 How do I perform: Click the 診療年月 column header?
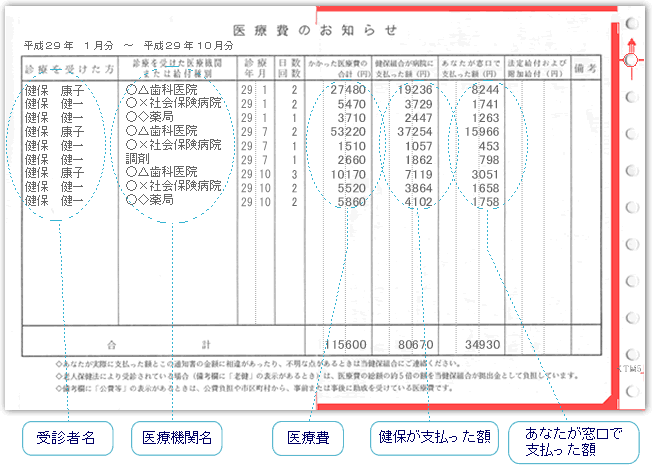point(256,68)
